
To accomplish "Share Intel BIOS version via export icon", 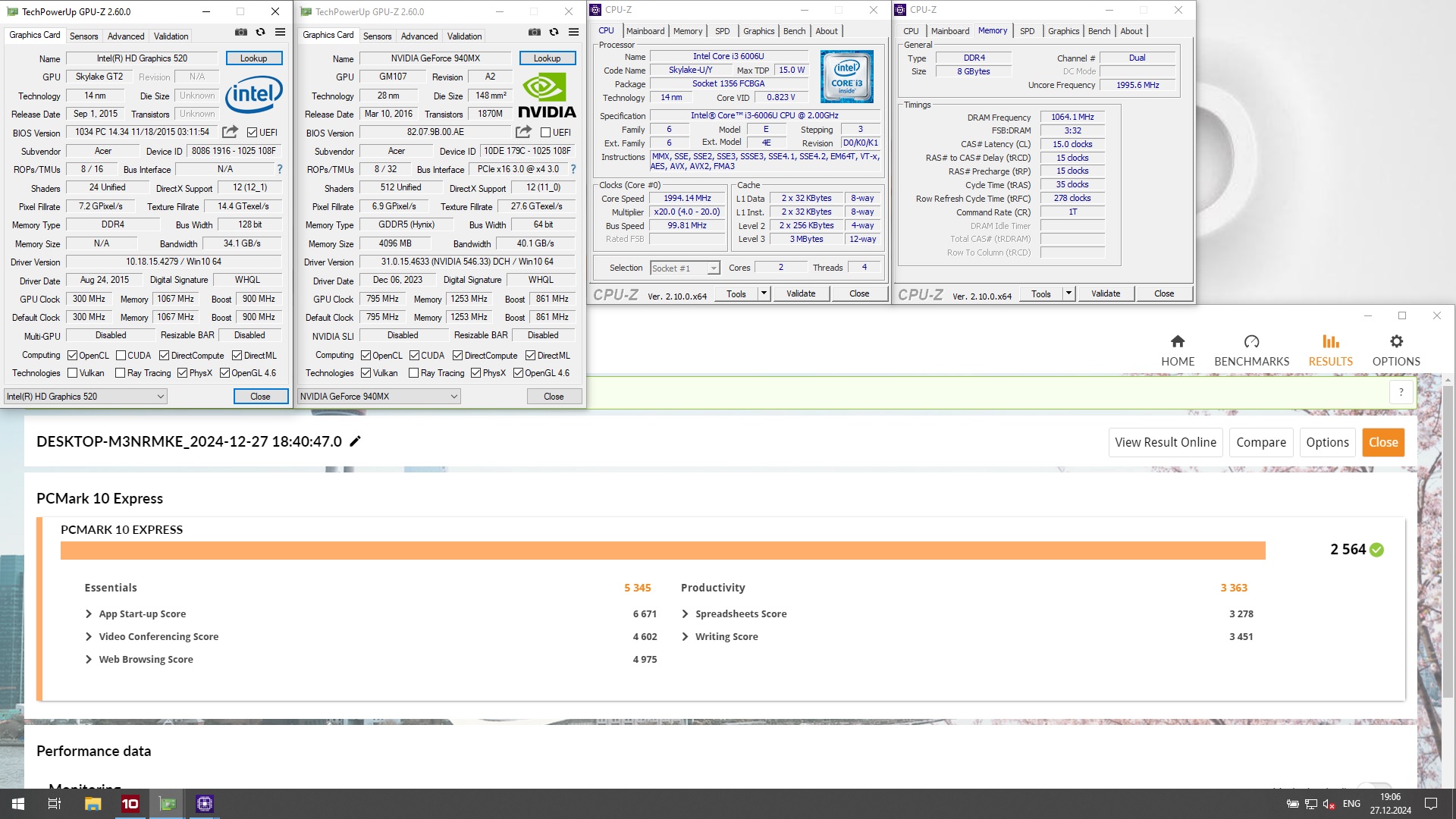I will coord(230,132).
